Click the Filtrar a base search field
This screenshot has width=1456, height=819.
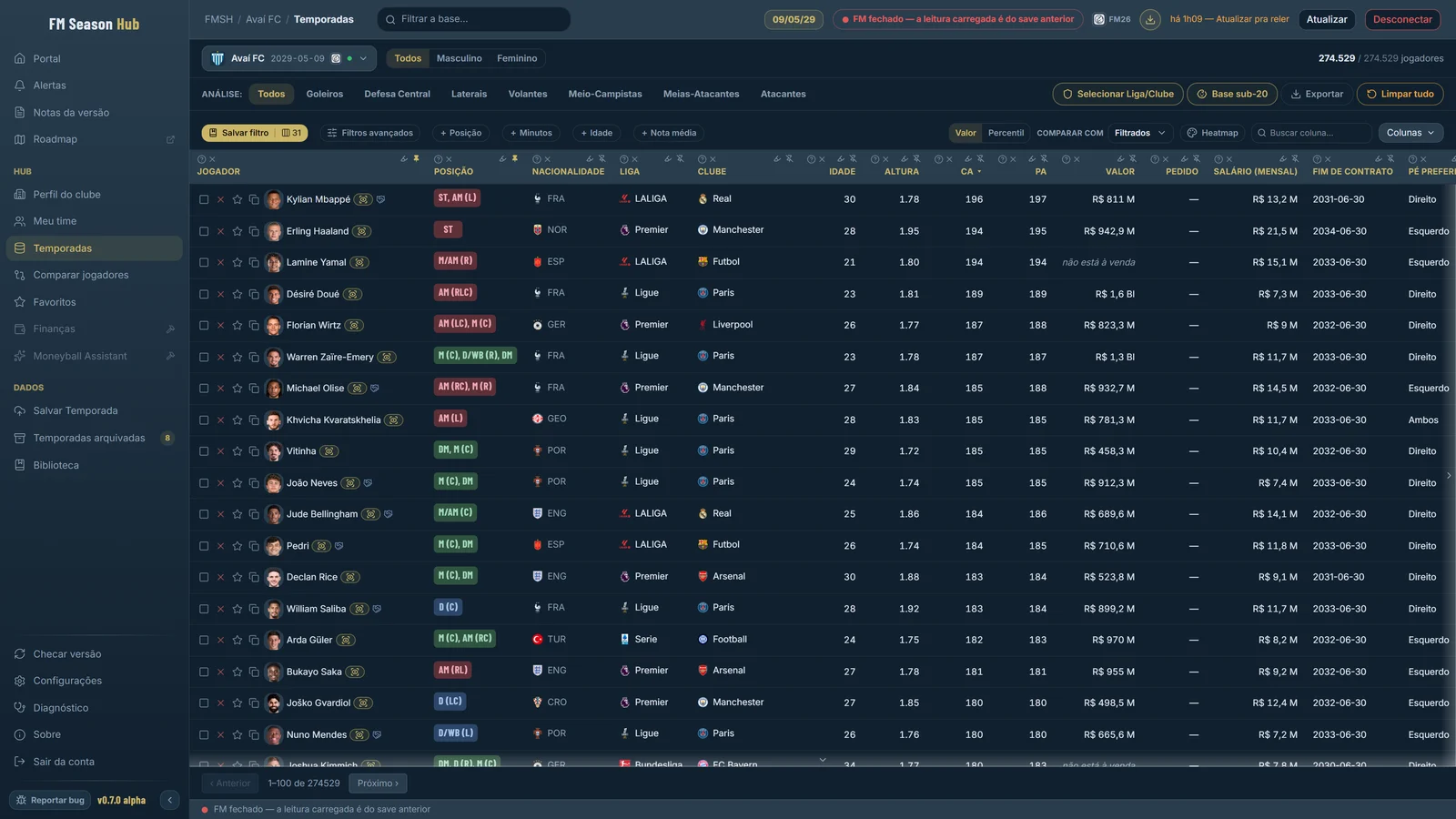[x=474, y=19]
